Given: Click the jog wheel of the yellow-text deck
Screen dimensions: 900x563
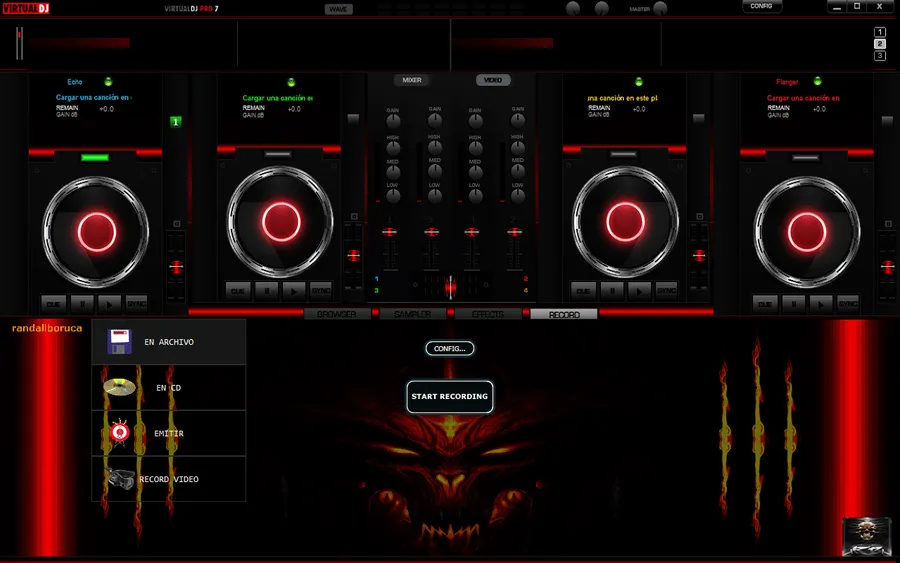Looking at the screenshot, I should point(626,222).
